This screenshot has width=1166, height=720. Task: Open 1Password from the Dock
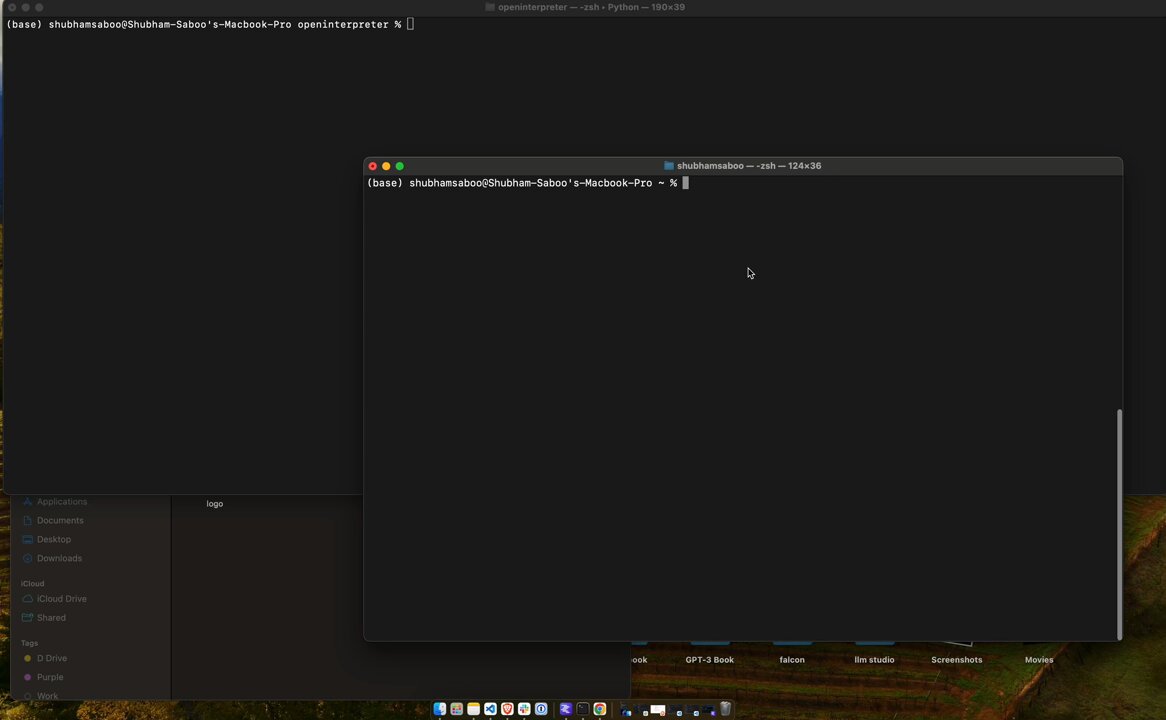pyautogui.click(x=541, y=709)
